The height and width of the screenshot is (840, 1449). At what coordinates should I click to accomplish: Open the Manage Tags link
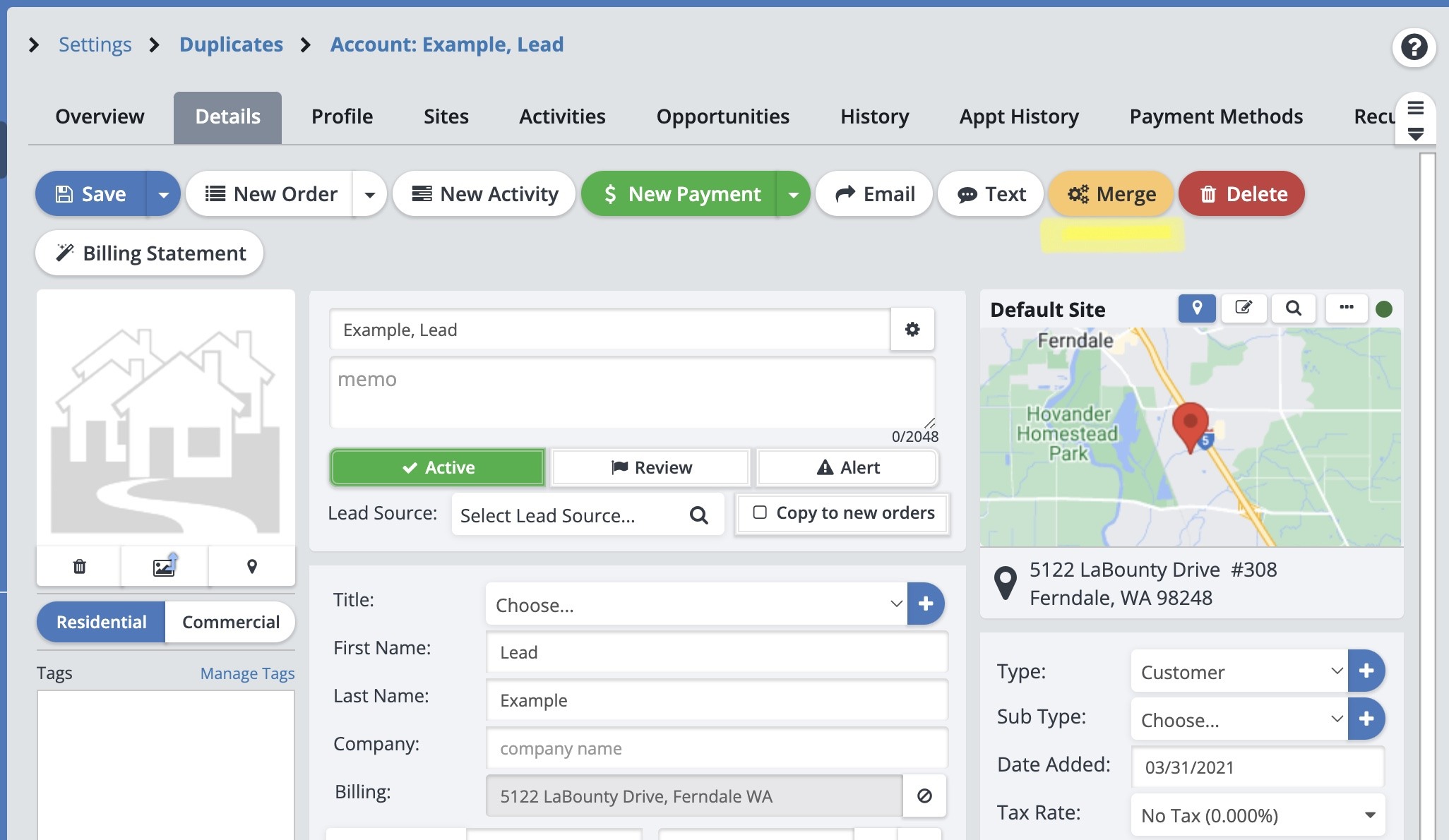coord(247,673)
